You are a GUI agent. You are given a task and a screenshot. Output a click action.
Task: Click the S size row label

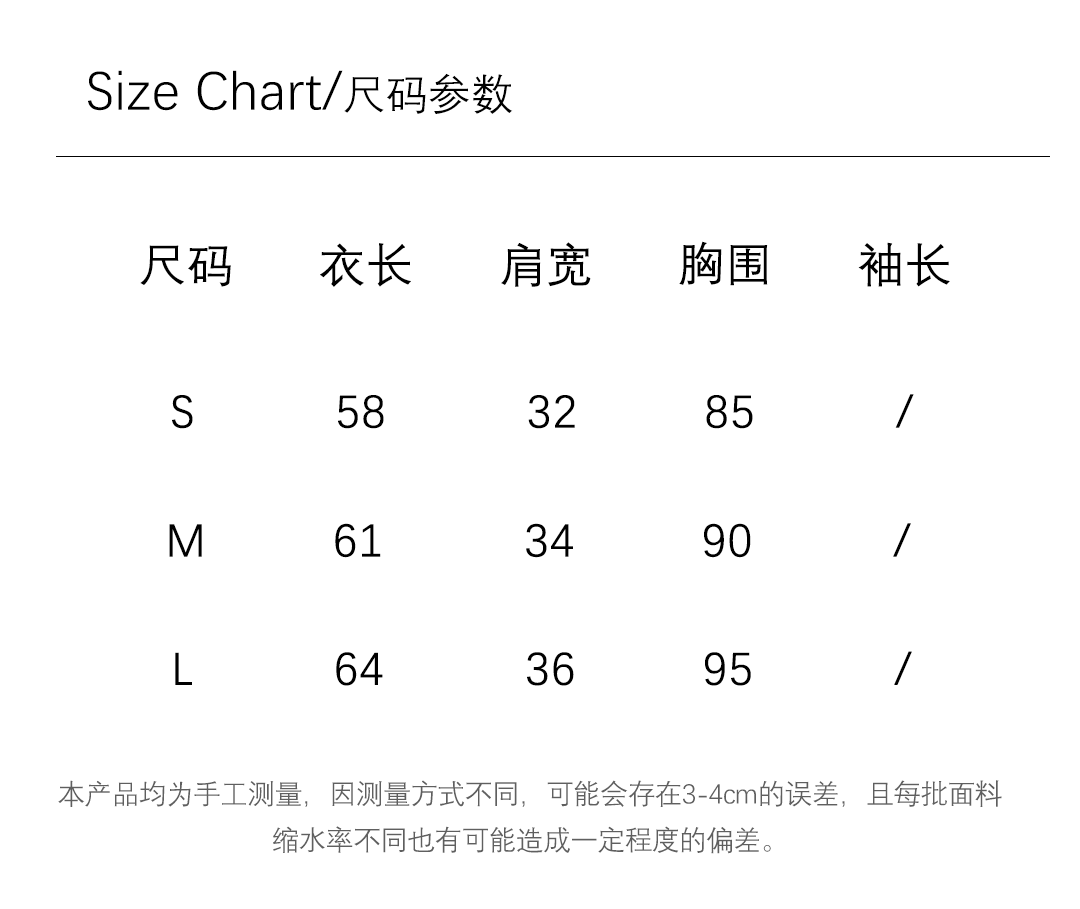182,412
